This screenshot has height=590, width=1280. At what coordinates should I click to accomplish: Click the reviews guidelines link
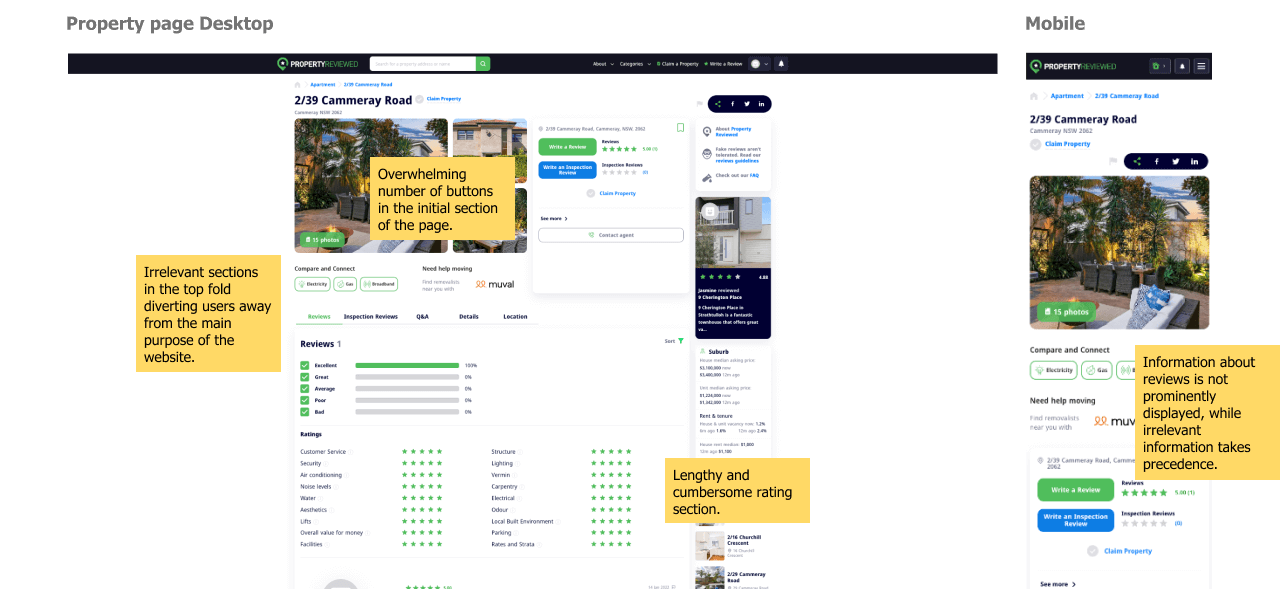(x=738, y=159)
